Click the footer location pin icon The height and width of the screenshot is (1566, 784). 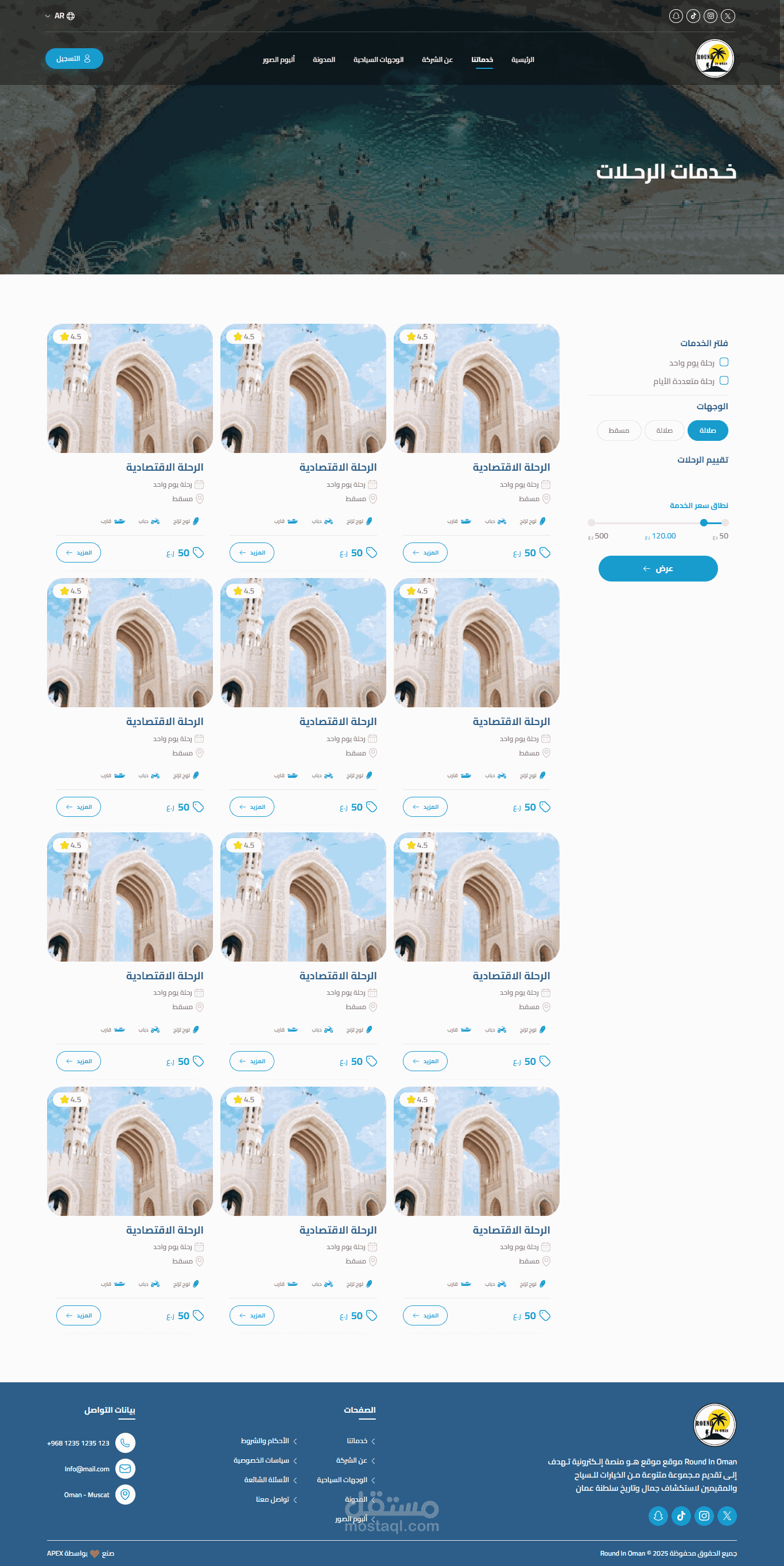click(125, 1494)
